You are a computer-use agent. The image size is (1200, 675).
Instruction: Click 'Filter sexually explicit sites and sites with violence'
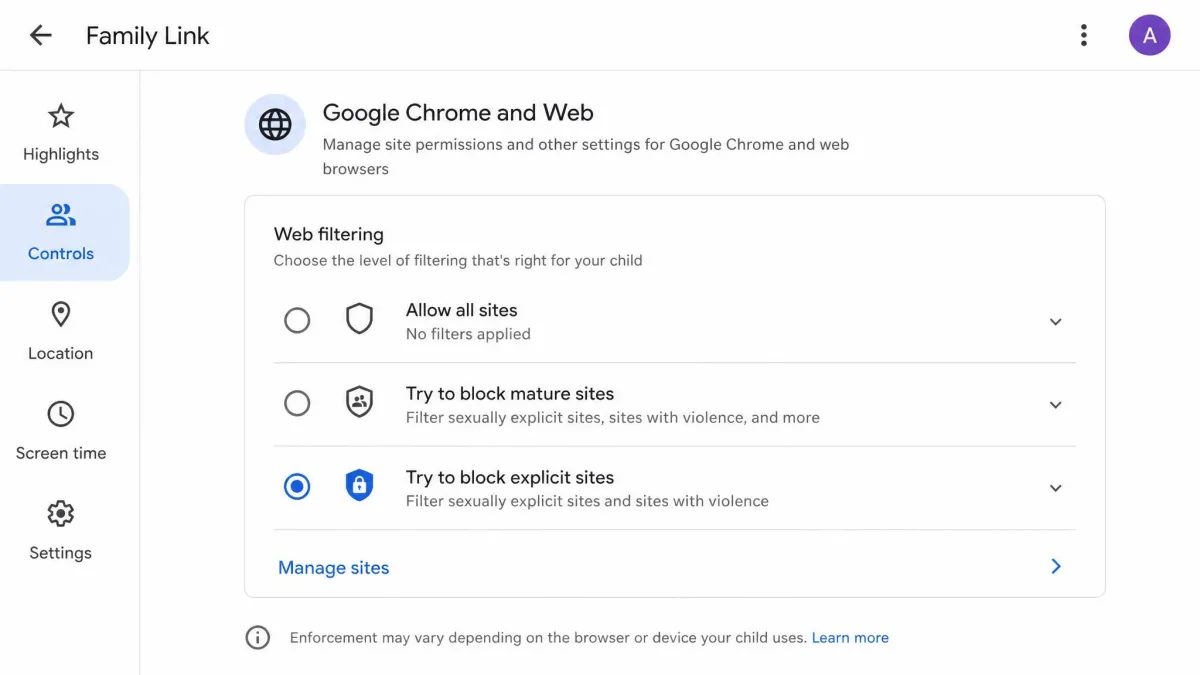(x=587, y=501)
